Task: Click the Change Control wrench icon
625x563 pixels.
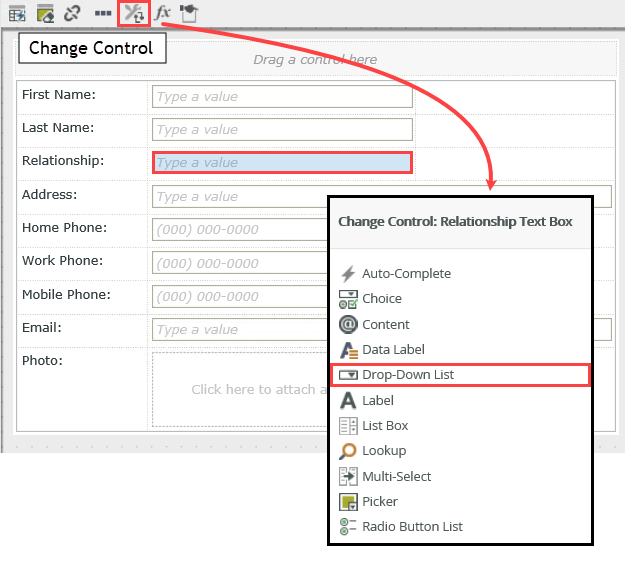Action: (x=134, y=14)
